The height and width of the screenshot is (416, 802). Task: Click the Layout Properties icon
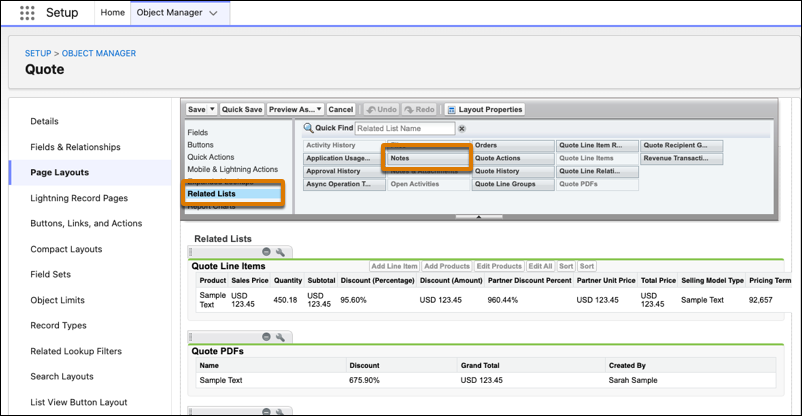tap(452, 110)
